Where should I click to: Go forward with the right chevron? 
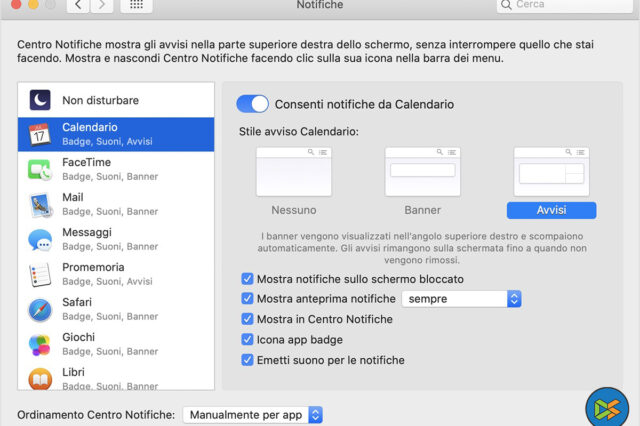pyautogui.click(x=102, y=5)
